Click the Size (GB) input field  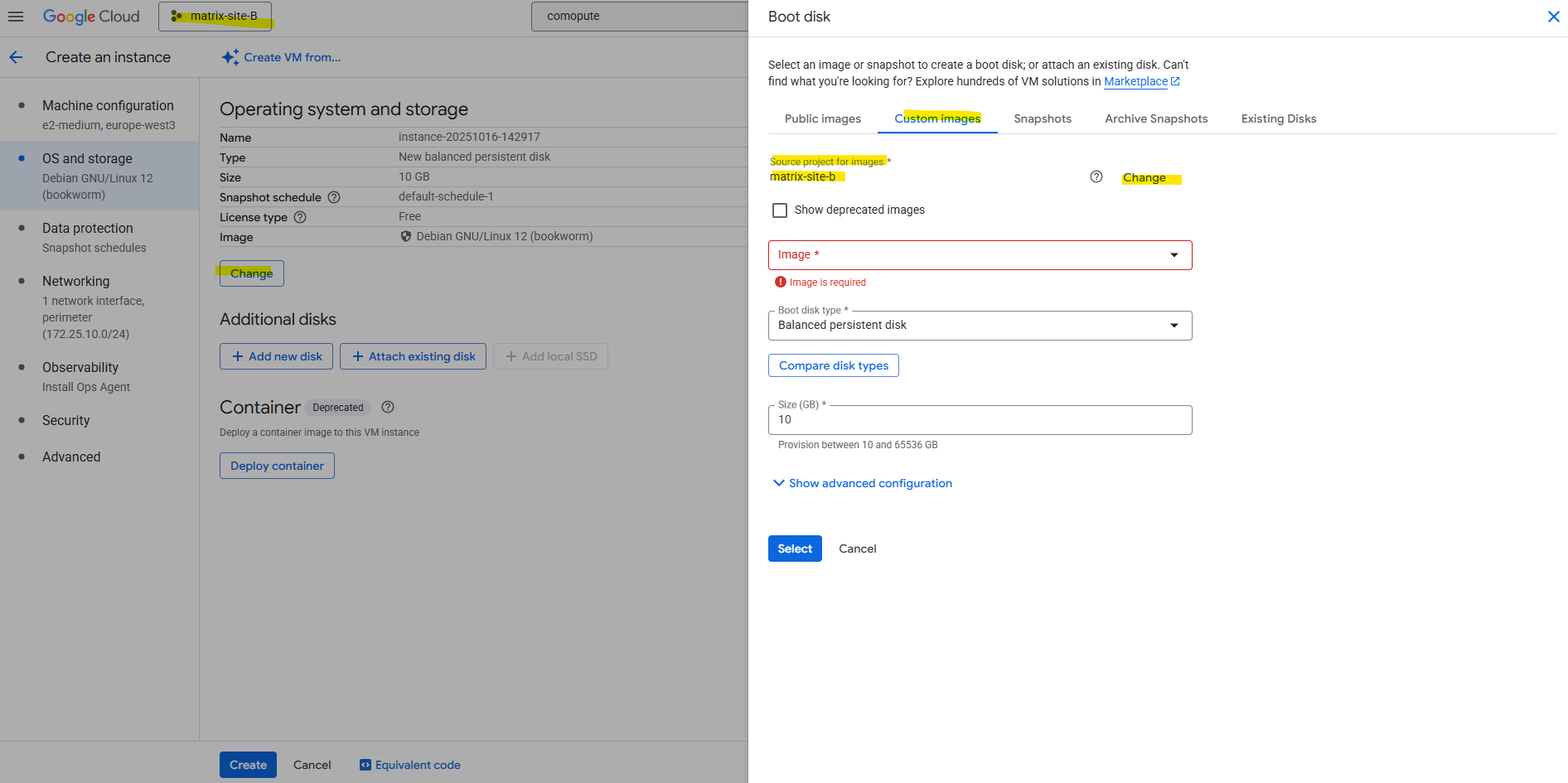[980, 420]
